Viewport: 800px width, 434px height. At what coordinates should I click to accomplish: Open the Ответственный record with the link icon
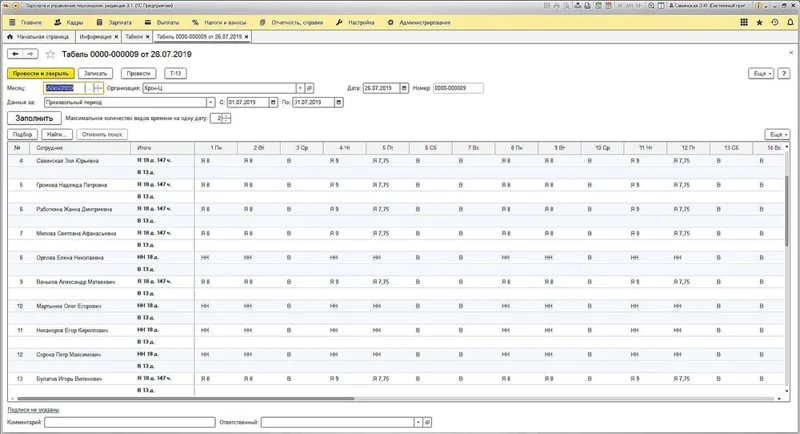[x=428, y=422]
